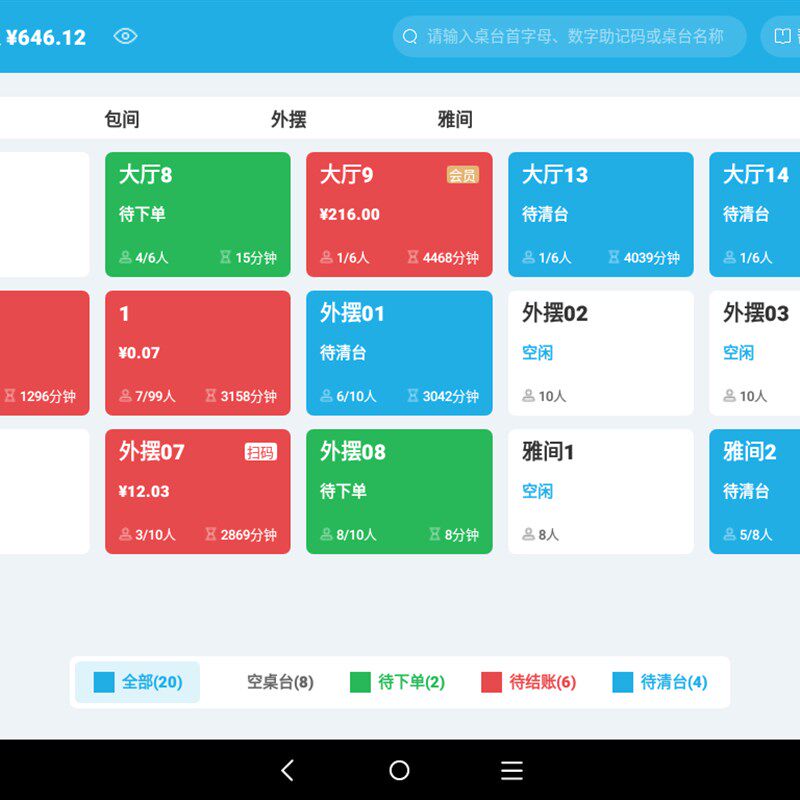The height and width of the screenshot is (800, 800).
Task: Switch to the 包间 area tab
Action: (122, 119)
